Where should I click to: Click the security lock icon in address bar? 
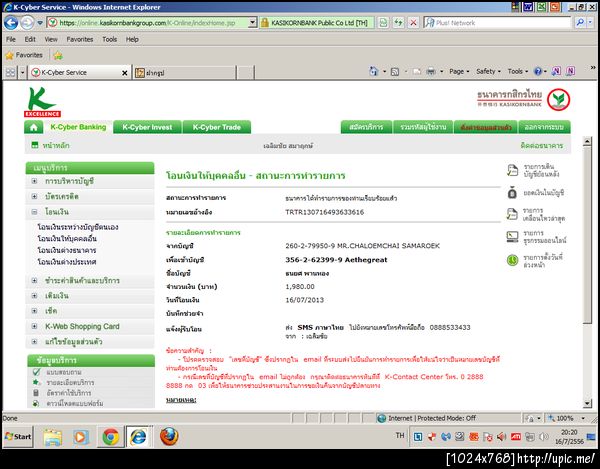point(264,23)
